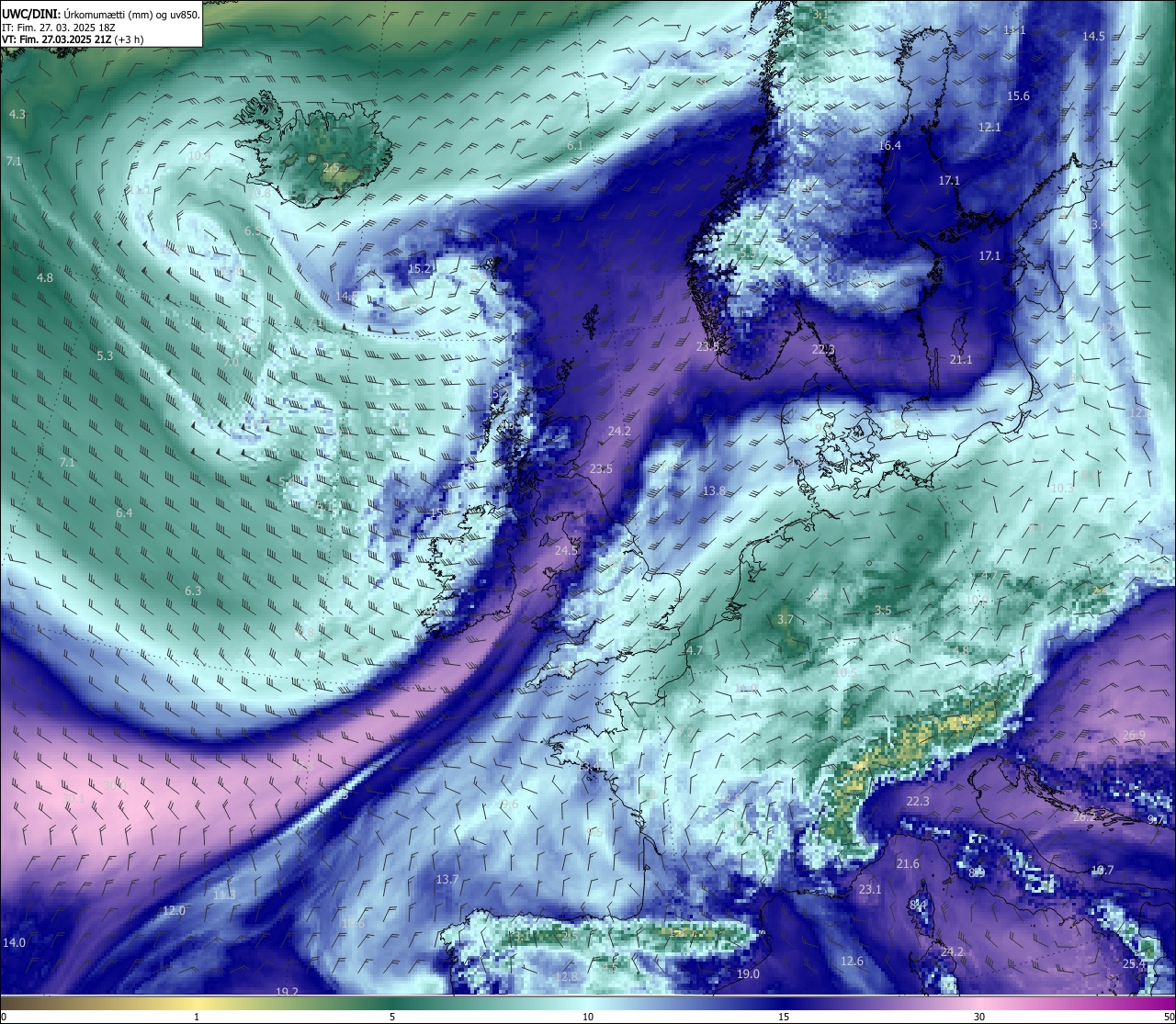Click the '6.1' value in the Norwegian Sea
This screenshot has height=1024, width=1176.
[x=575, y=146]
